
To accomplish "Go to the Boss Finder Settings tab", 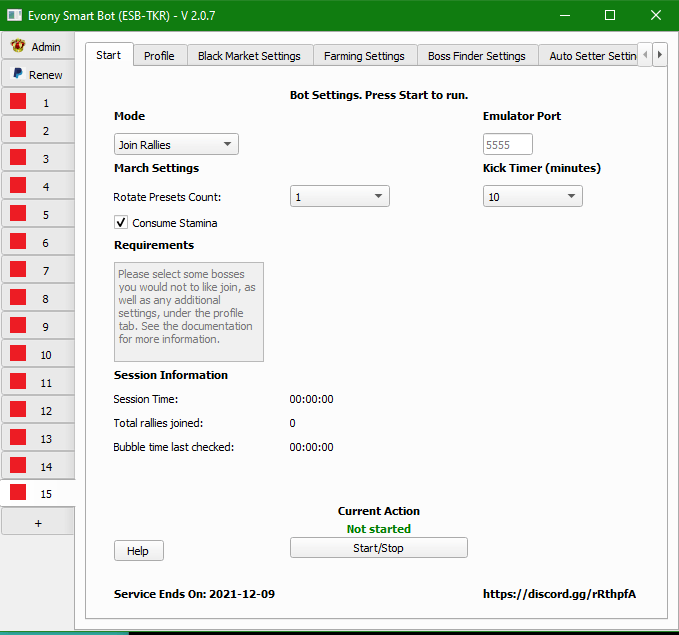I will (x=476, y=56).
